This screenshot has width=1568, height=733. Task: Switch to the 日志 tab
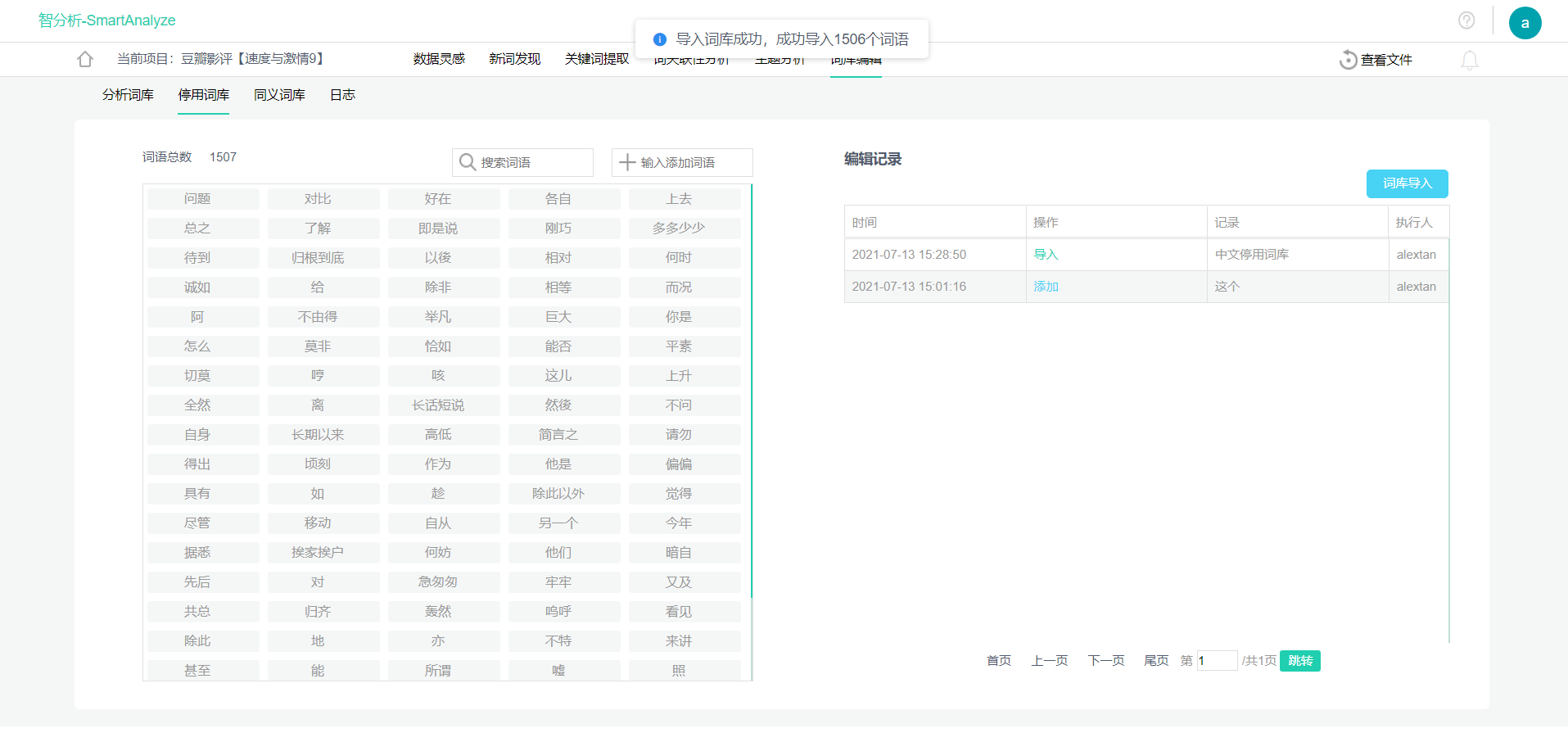[342, 95]
